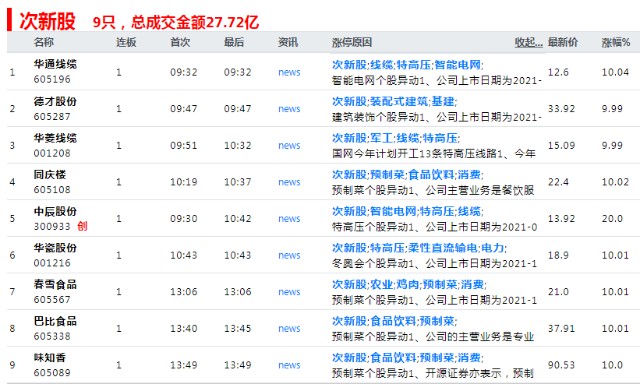This screenshot has width=640, height=384.
Task: Open news link for 中辰股份
Action: pyautogui.click(x=289, y=219)
